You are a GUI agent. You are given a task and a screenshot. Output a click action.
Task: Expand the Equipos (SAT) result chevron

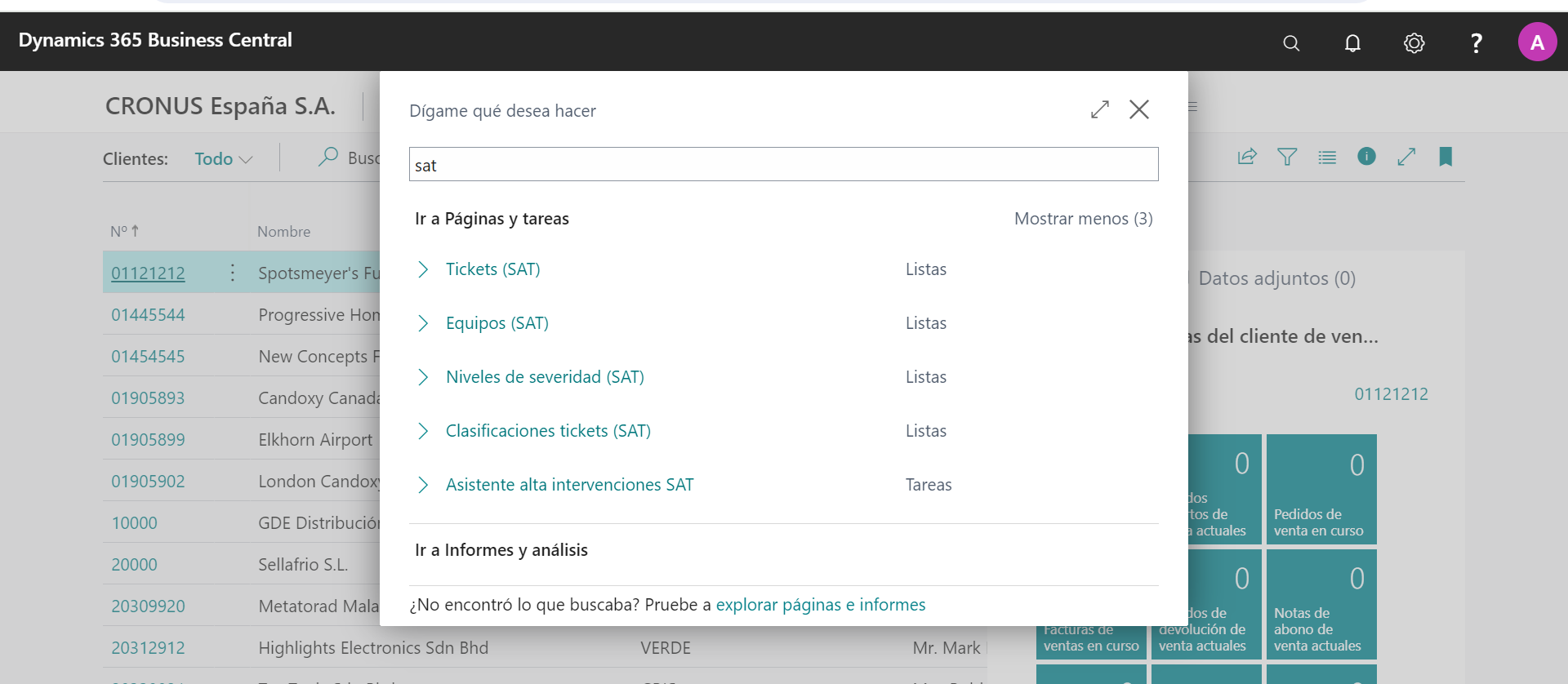423,323
